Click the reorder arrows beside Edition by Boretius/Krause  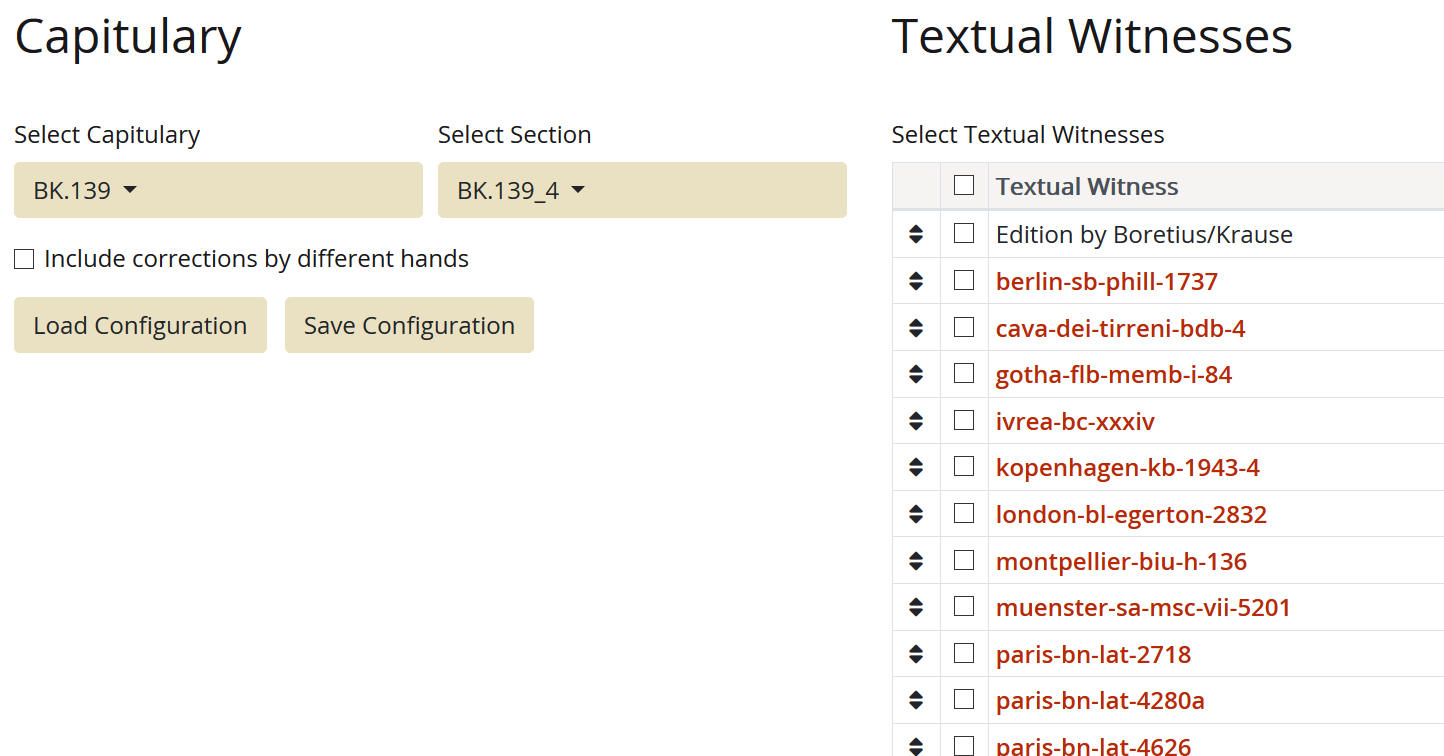[916, 234]
